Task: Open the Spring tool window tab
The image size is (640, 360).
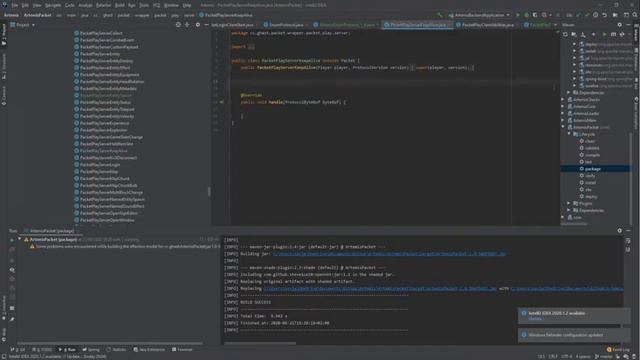Action: [x=91, y=350]
